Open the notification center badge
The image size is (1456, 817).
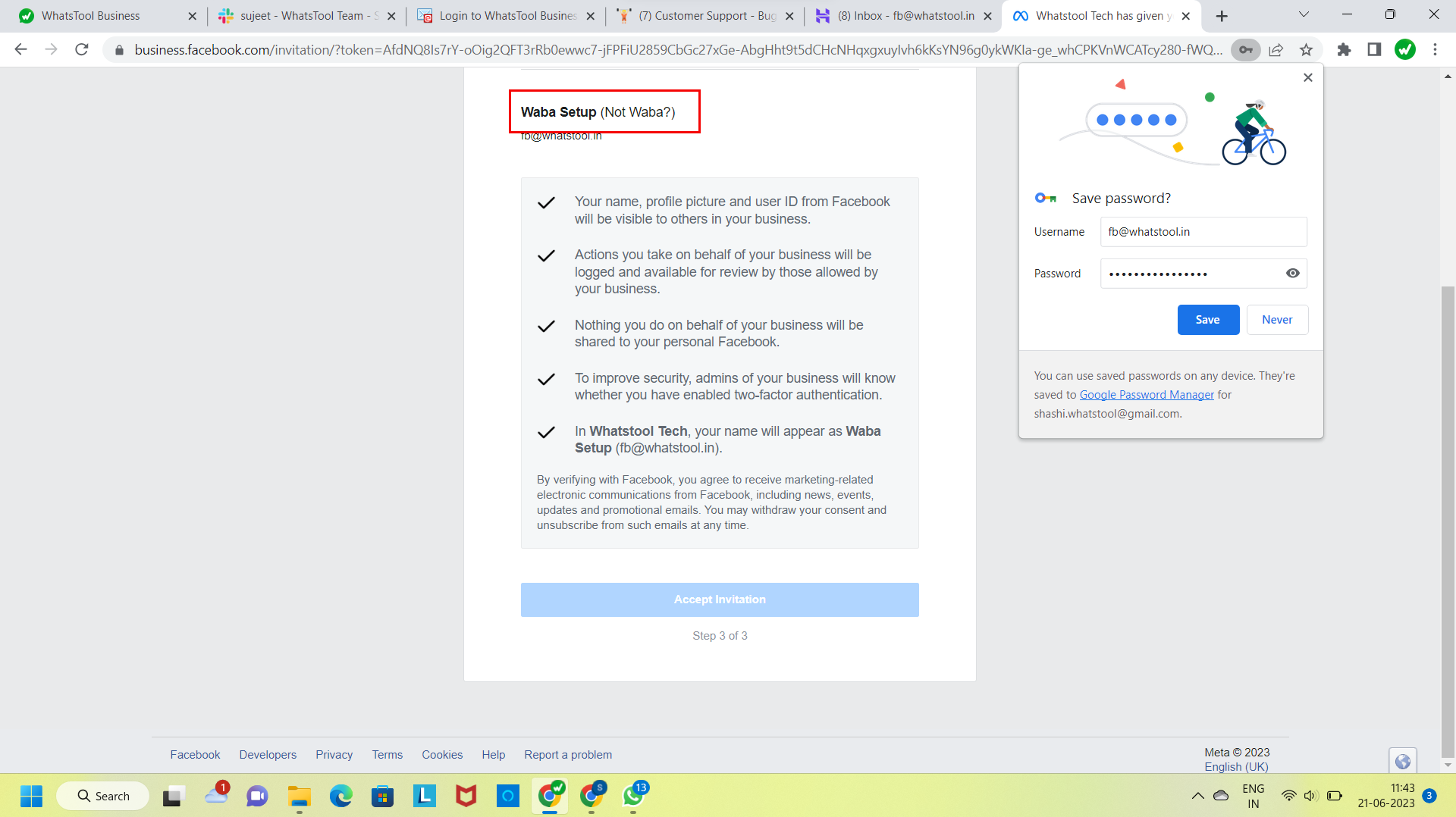pyautogui.click(x=1429, y=796)
